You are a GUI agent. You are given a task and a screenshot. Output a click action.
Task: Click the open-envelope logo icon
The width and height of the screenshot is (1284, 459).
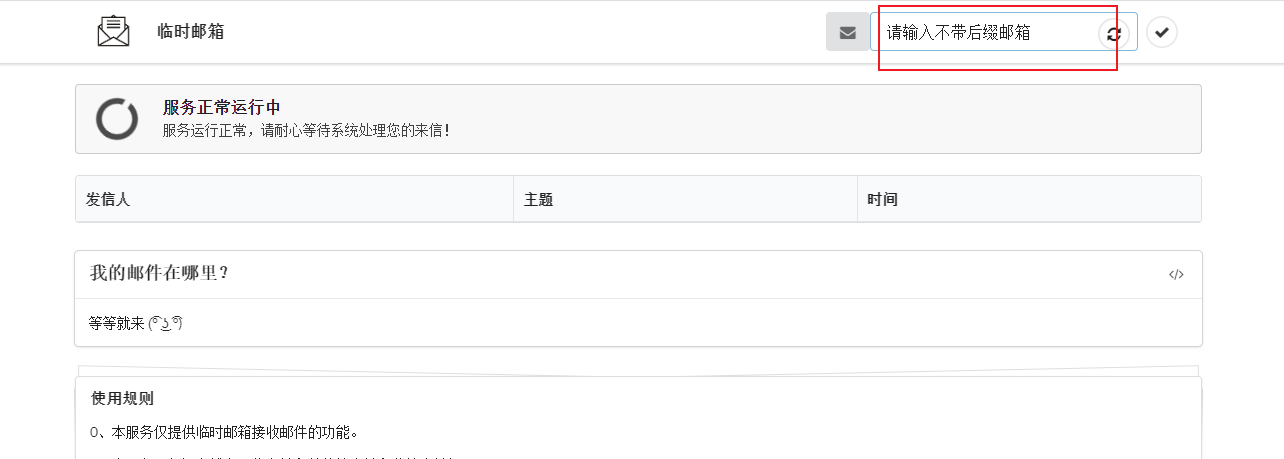[x=113, y=31]
